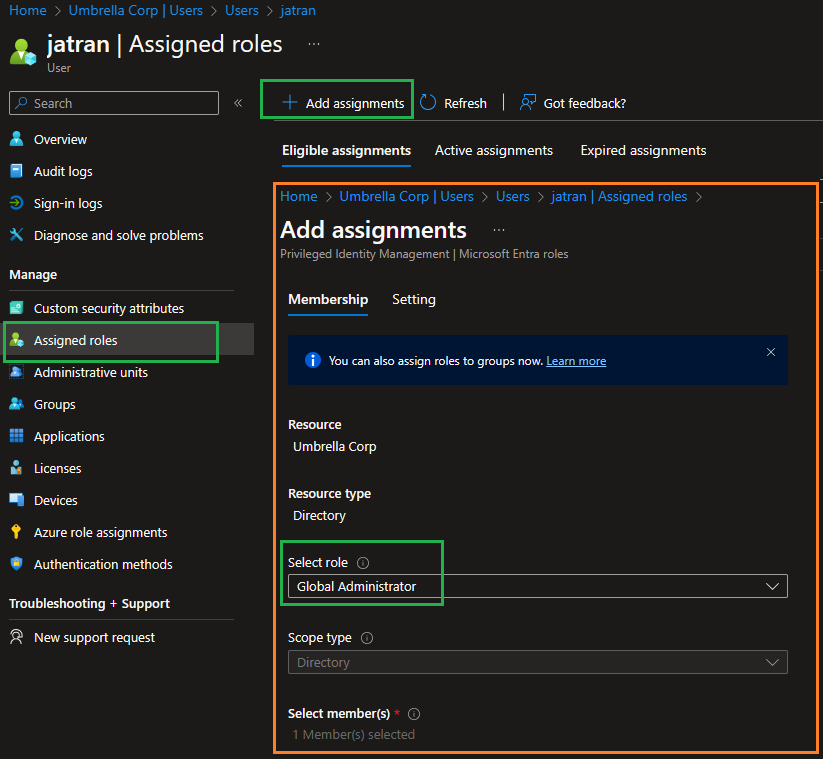Click the info icon next to Select role
This screenshot has height=759, width=823.
363,563
